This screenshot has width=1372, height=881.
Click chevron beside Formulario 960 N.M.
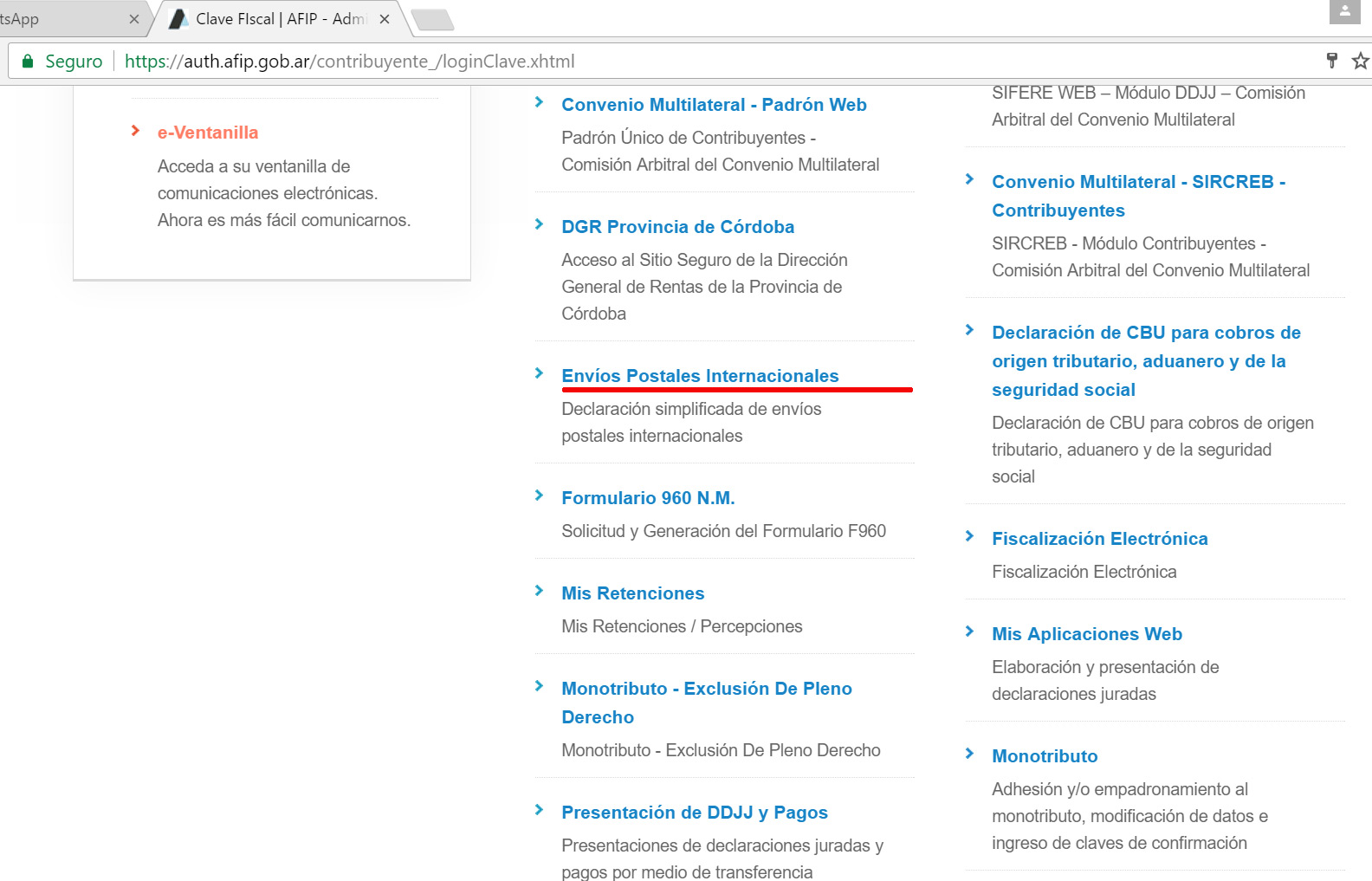coord(540,496)
